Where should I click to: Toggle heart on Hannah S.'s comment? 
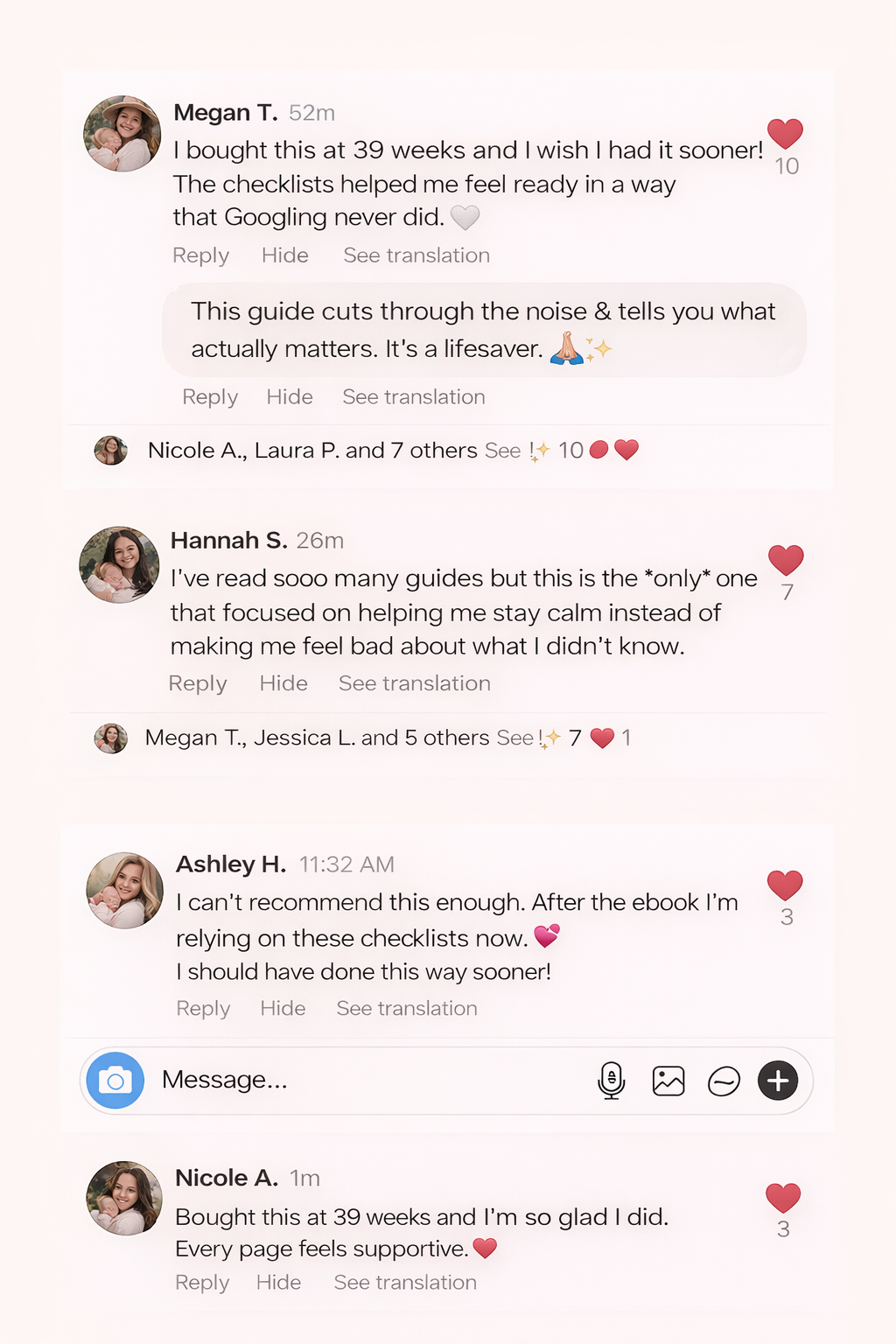point(786,560)
